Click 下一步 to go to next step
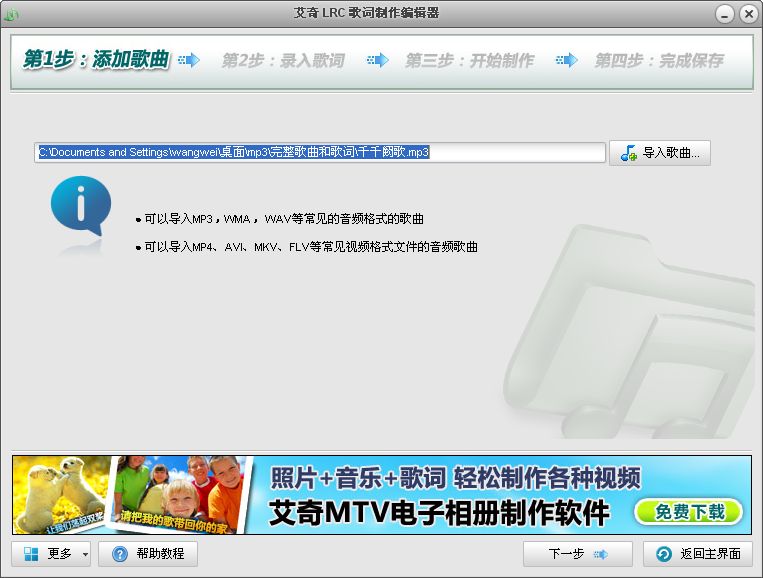Image resolution: width=763 pixels, height=578 pixels. (x=578, y=554)
